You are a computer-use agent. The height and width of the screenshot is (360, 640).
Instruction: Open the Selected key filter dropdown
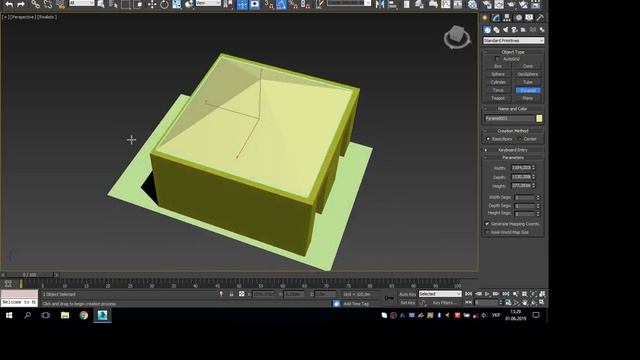point(440,294)
